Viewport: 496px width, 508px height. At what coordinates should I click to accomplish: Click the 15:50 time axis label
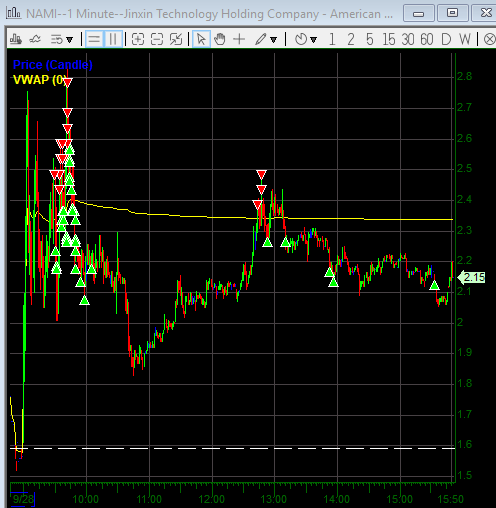[x=451, y=499]
